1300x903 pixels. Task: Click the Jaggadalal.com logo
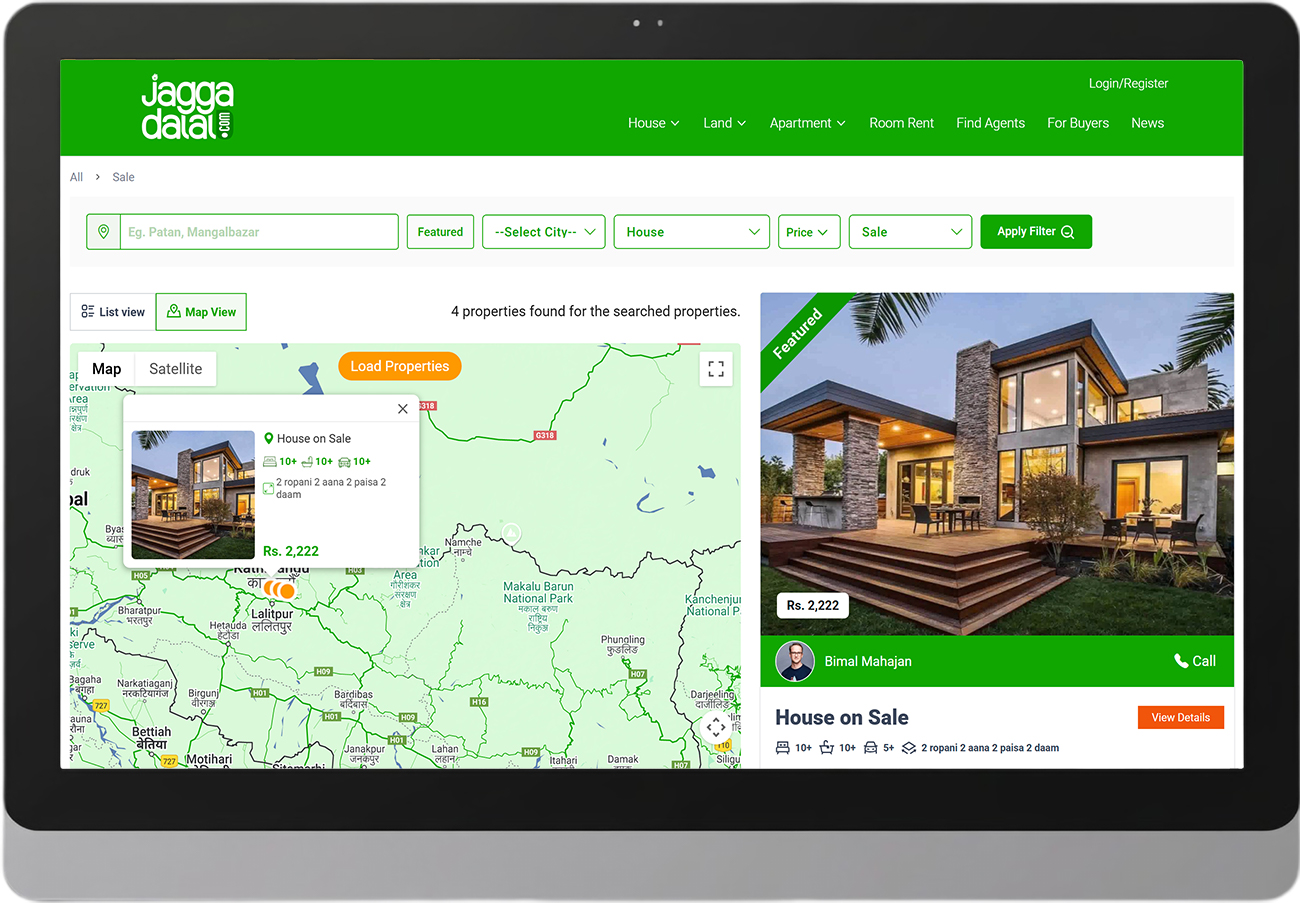(187, 107)
